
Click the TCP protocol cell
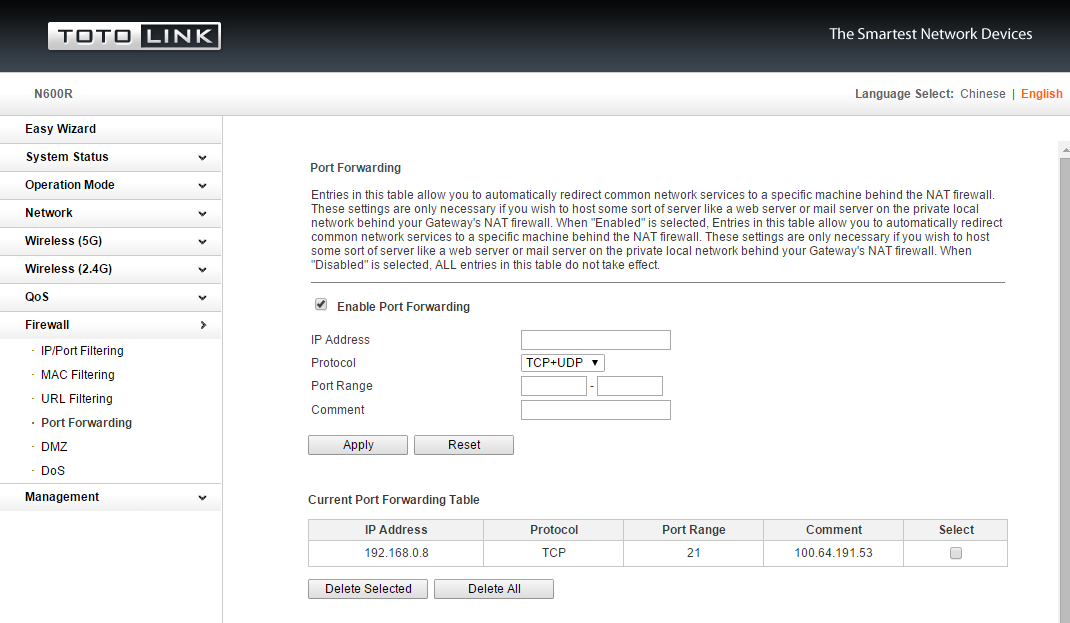553,553
